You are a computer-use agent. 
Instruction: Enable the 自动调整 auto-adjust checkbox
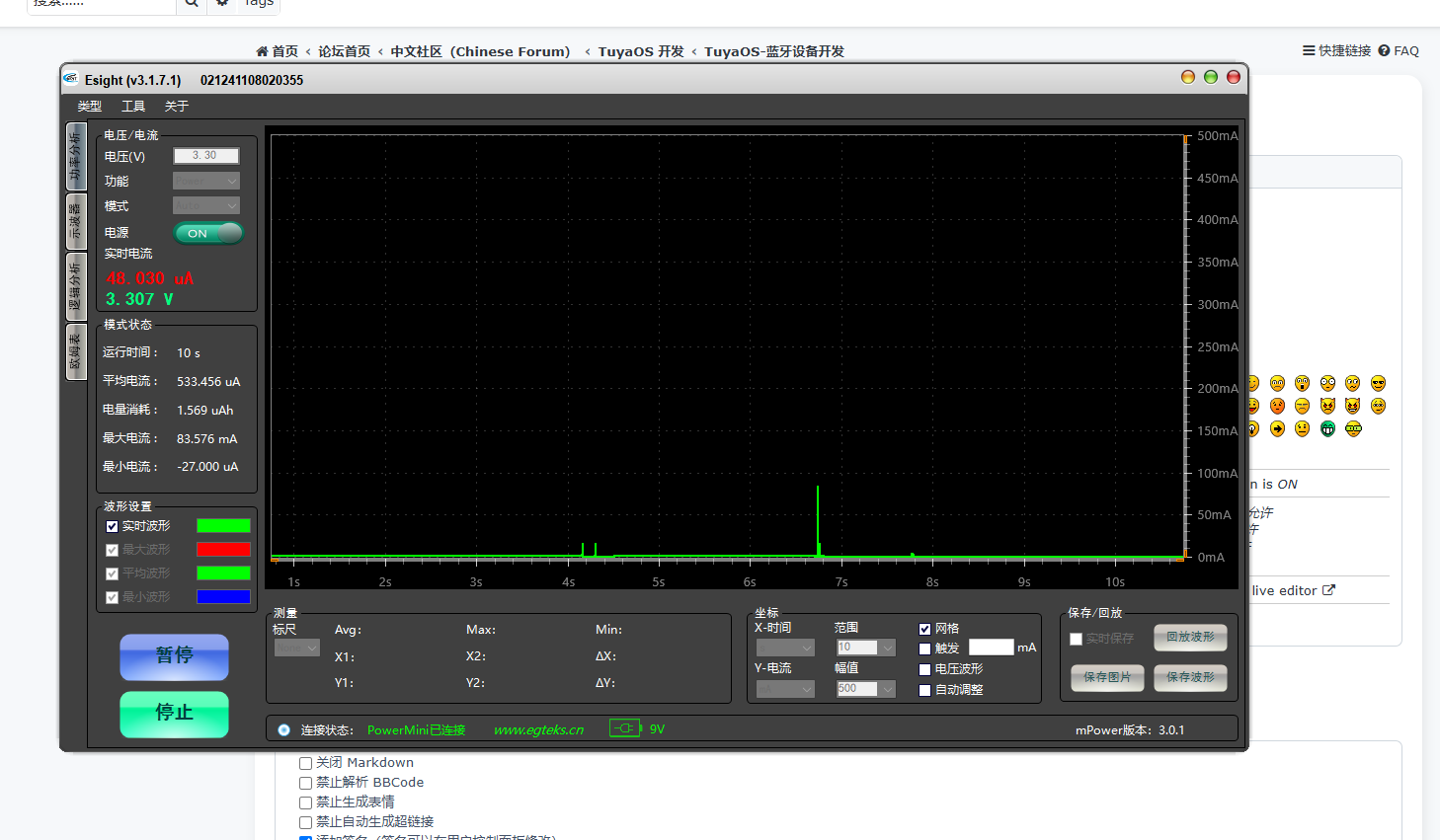[x=924, y=690]
